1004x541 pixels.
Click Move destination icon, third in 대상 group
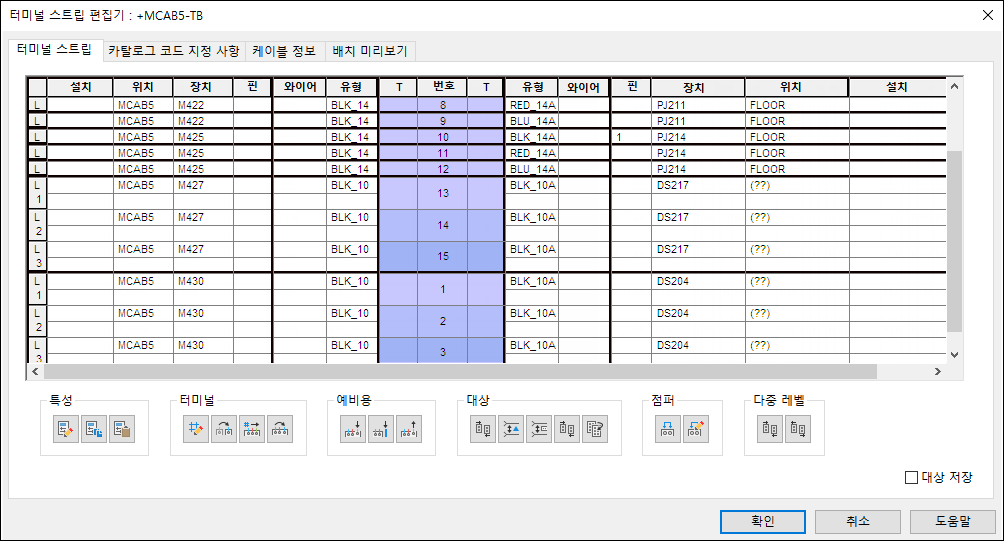(x=539, y=429)
